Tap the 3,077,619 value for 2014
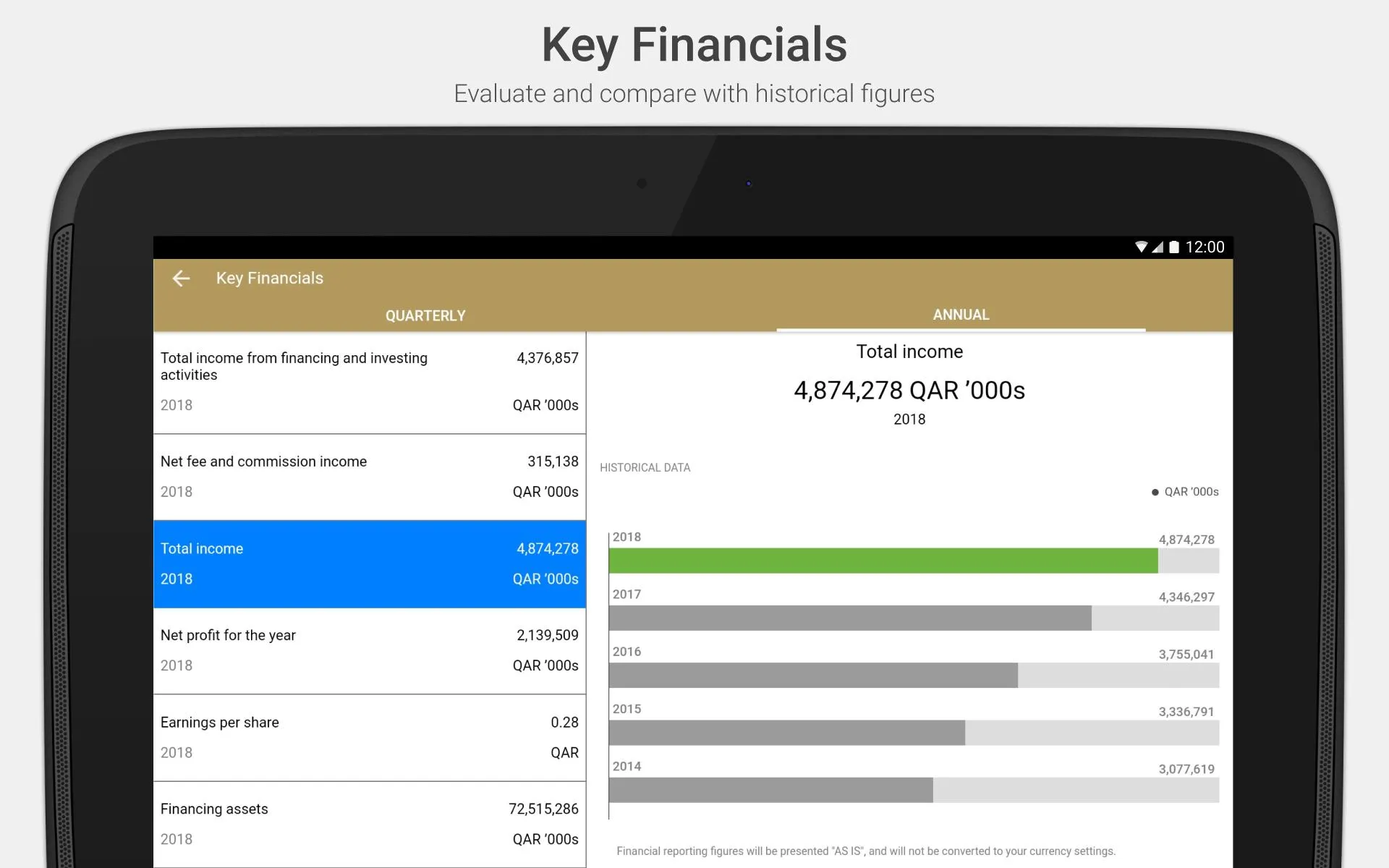The height and width of the screenshot is (868, 1389). coord(1186,769)
